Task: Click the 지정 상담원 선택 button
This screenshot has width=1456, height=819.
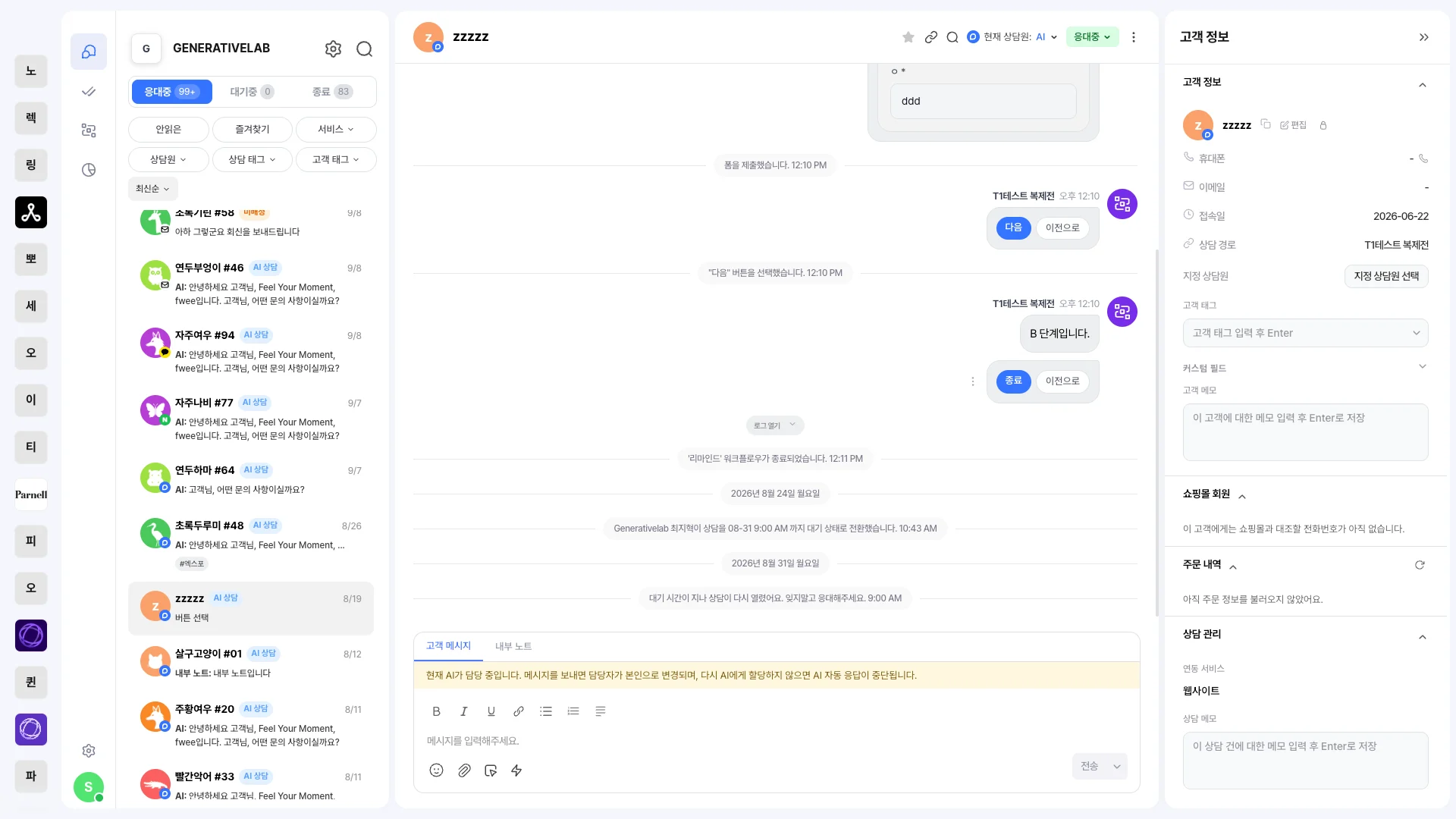Action: click(1386, 276)
